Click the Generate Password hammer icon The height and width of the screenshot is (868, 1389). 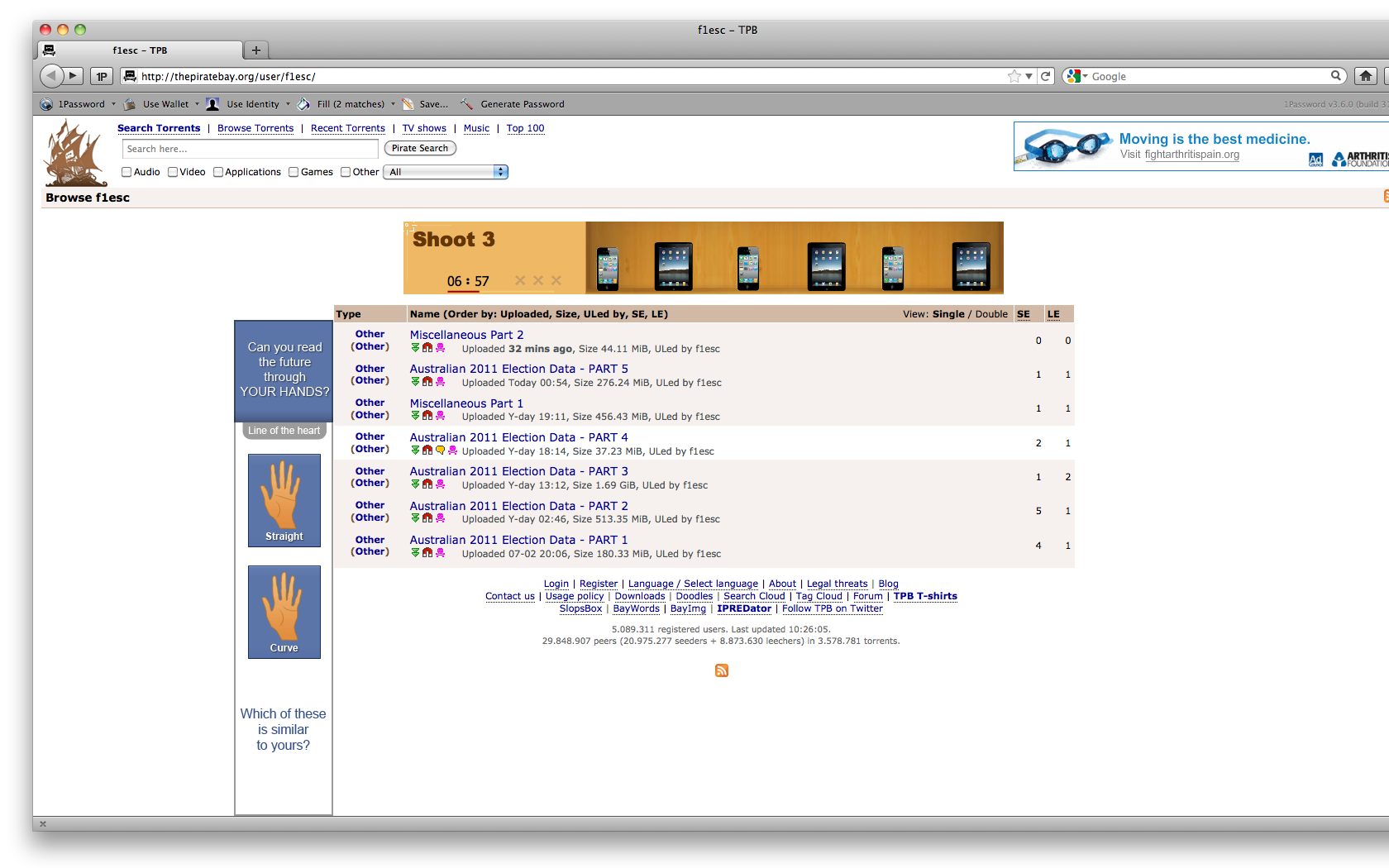coord(467,104)
